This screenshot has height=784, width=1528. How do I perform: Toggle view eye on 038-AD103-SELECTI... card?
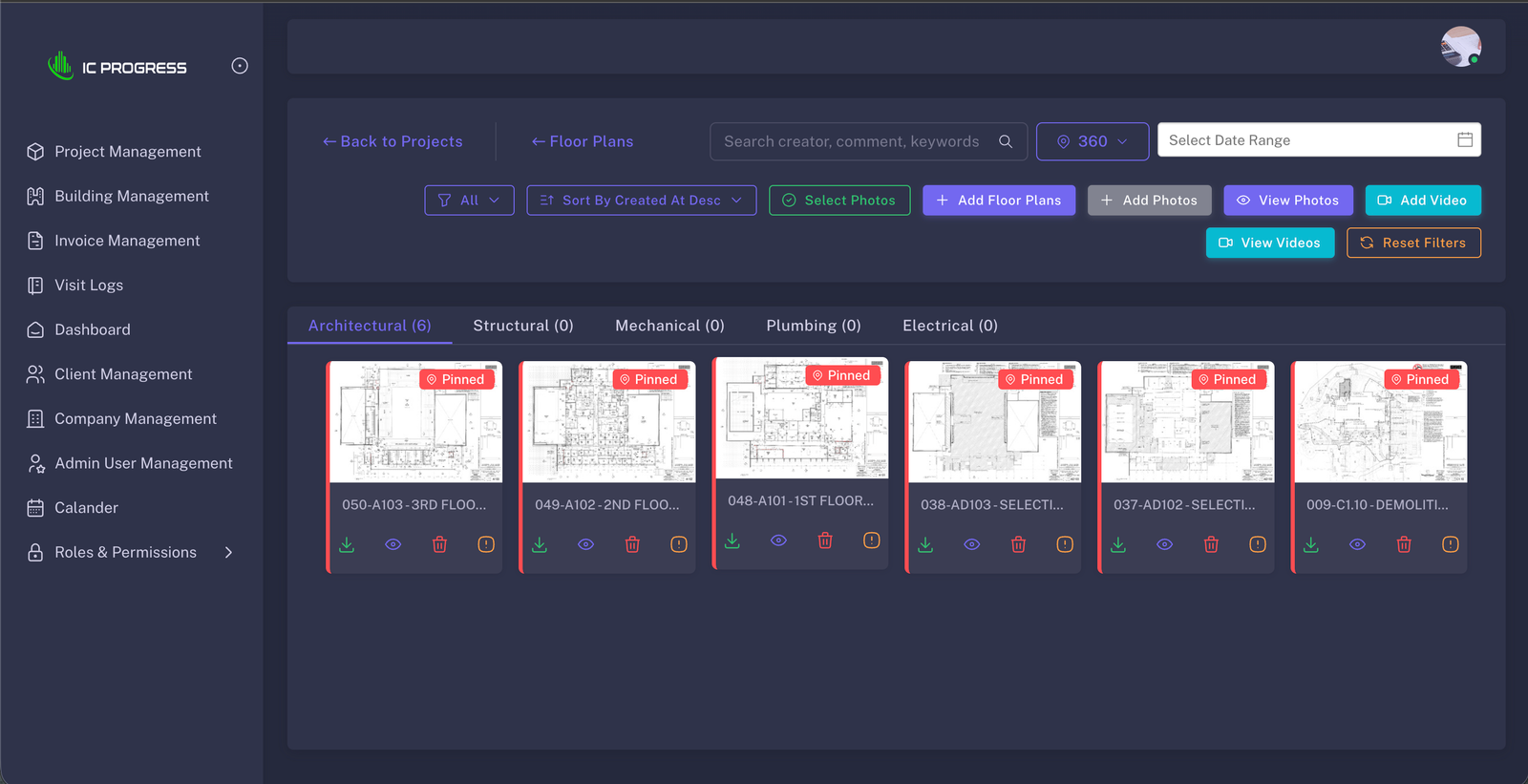[972, 544]
